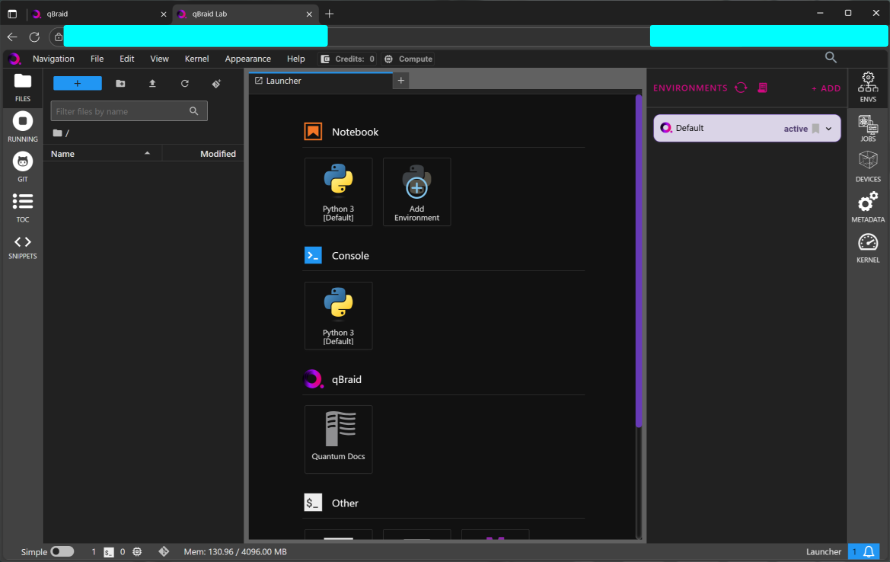The height and width of the screenshot is (562, 890).
Task: Click the bookmark icon on Default environment
Action: (x=816, y=128)
